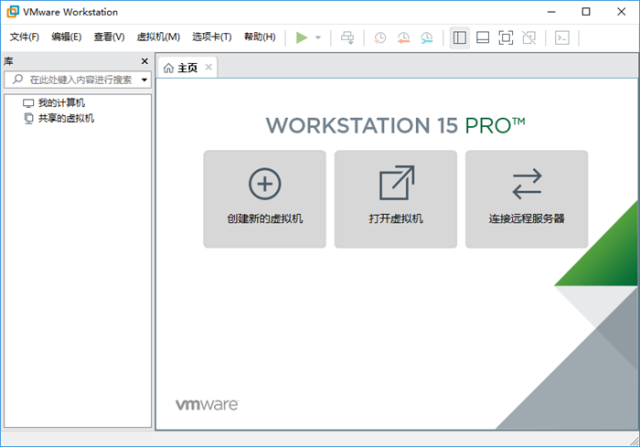Click the library search input field

(x=78, y=80)
